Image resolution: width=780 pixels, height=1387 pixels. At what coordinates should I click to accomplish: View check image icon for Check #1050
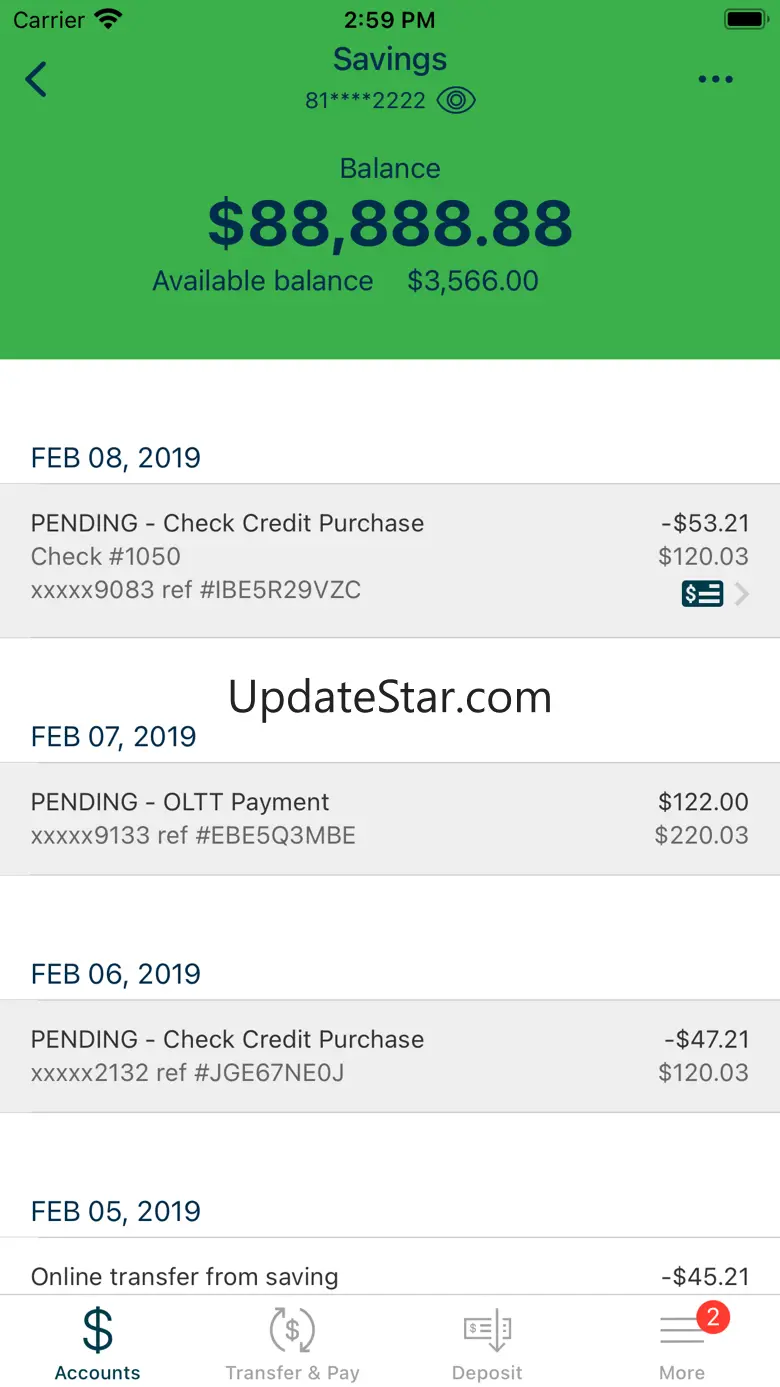pos(702,594)
